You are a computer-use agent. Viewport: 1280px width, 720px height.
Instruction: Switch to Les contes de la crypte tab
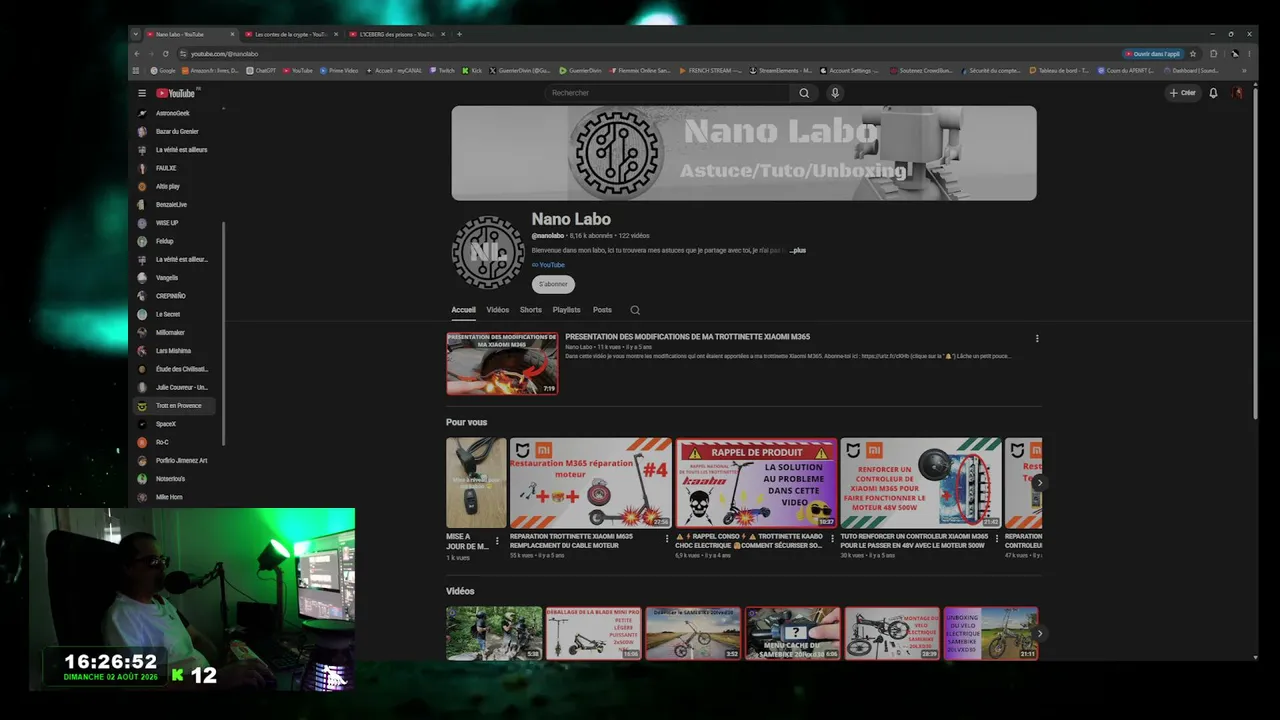pyautogui.click(x=290, y=34)
